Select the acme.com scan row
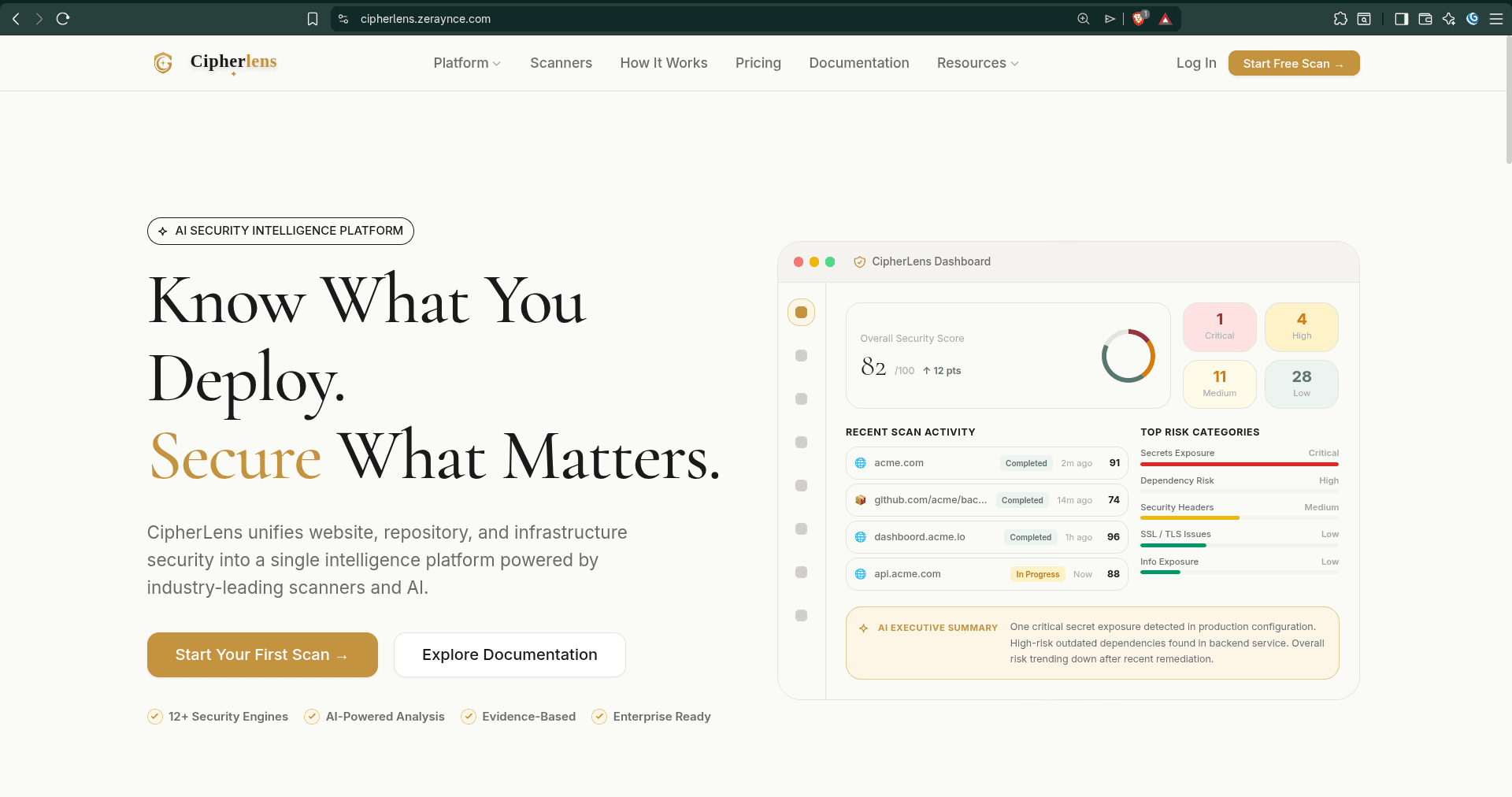The image size is (1512, 797). (x=987, y=463)
